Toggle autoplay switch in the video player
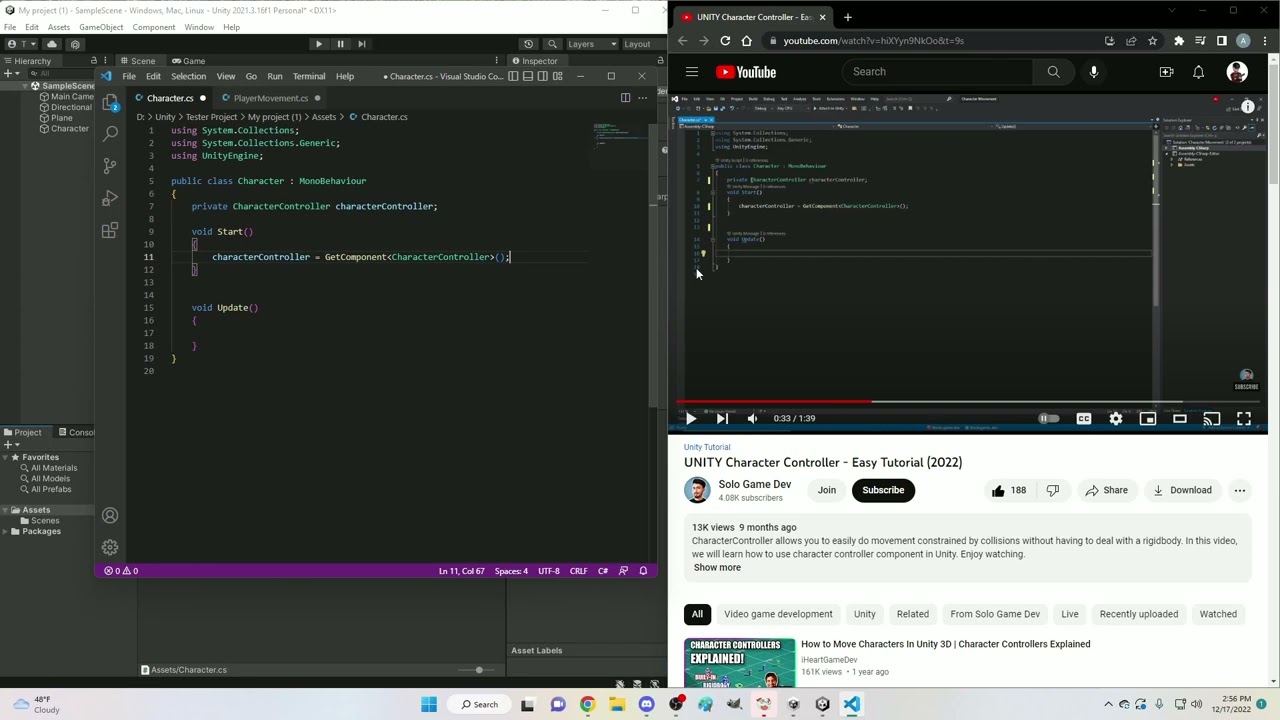Viewport: 1280px width, 720px height. (x=1047, y=418)
